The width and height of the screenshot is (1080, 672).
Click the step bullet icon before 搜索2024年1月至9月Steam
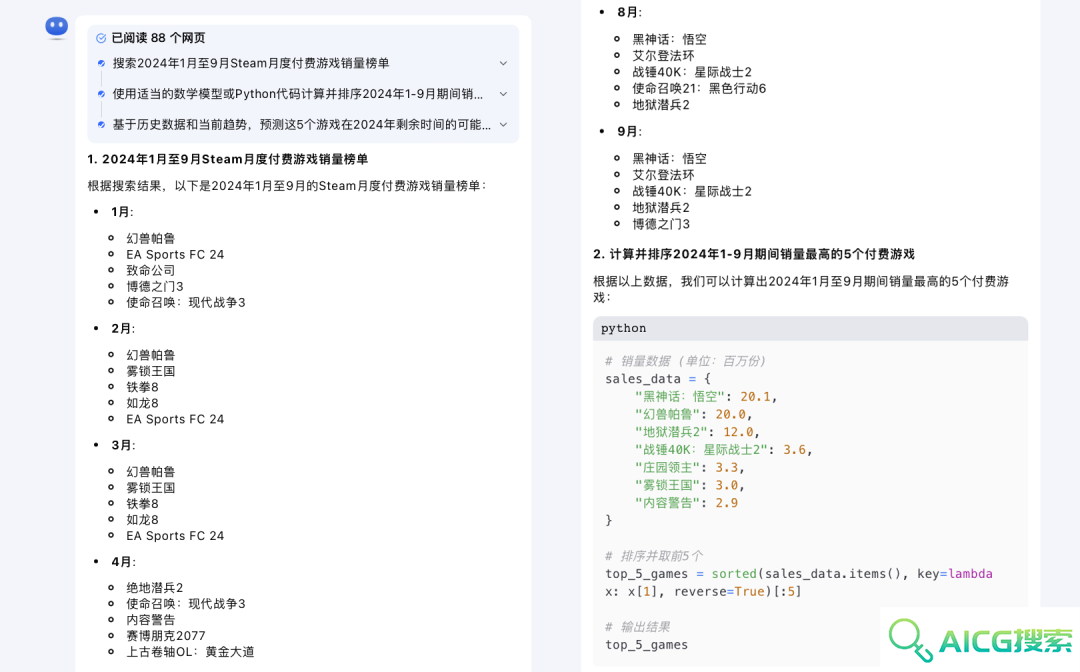tap(101, 63)
